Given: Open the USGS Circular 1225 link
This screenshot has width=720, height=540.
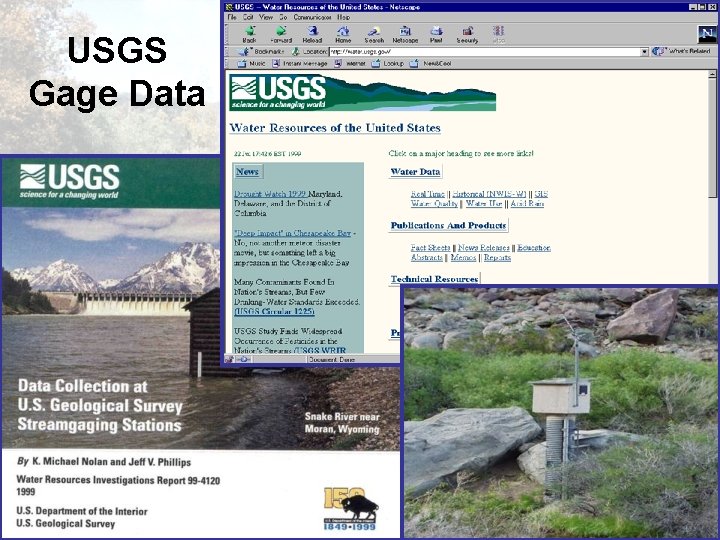Looking at the screenshot, I should pos(274,311).
